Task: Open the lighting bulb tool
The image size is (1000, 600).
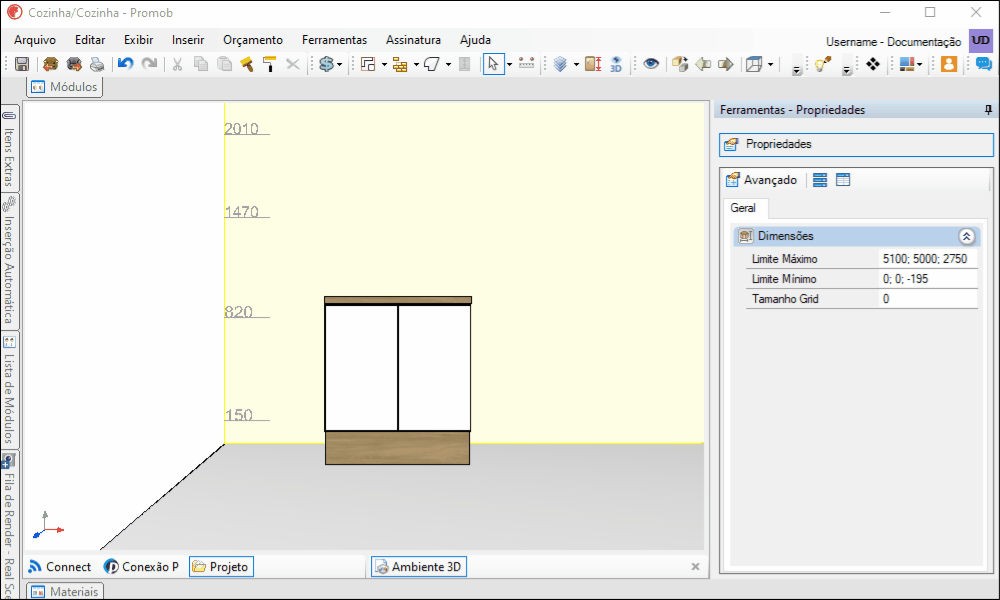Action: point(823,64)
